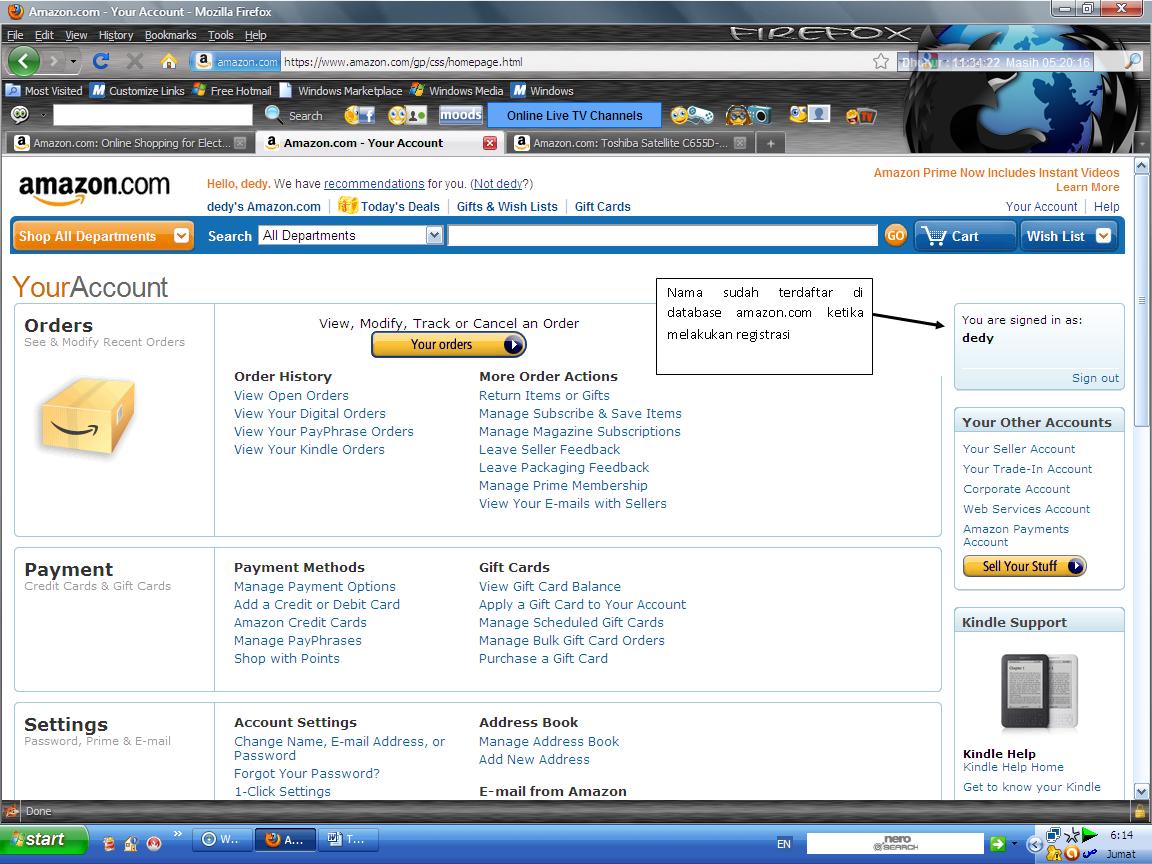This screenshot has height=864, width=1152.
Task: Click the Kindle device image
Action: [x=1038, y=693]
